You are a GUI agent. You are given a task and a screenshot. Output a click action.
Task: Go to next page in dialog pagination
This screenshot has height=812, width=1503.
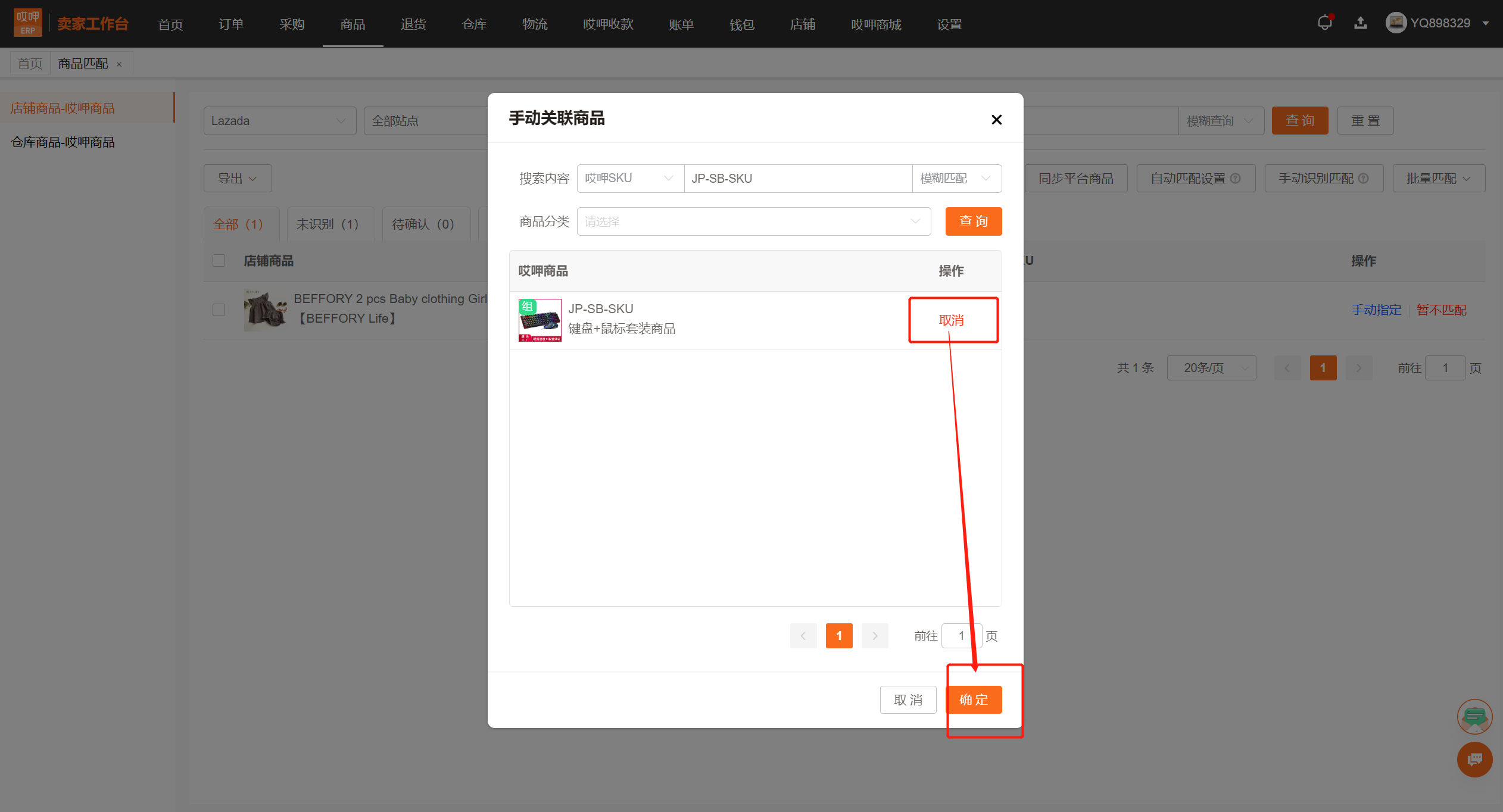tap(875, 636)
